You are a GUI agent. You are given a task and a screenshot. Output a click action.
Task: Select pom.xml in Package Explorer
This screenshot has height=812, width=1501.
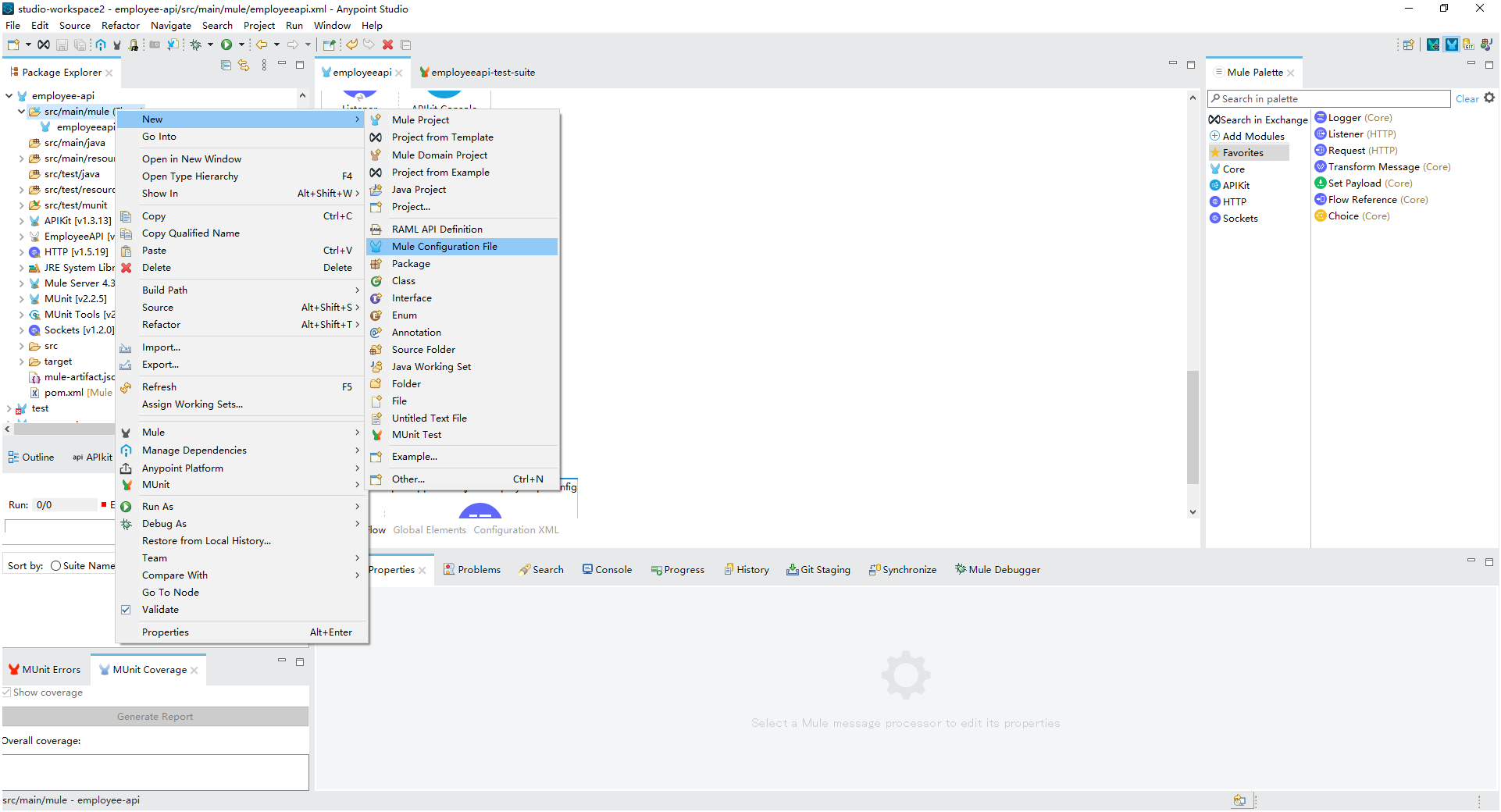pos(64,393)
